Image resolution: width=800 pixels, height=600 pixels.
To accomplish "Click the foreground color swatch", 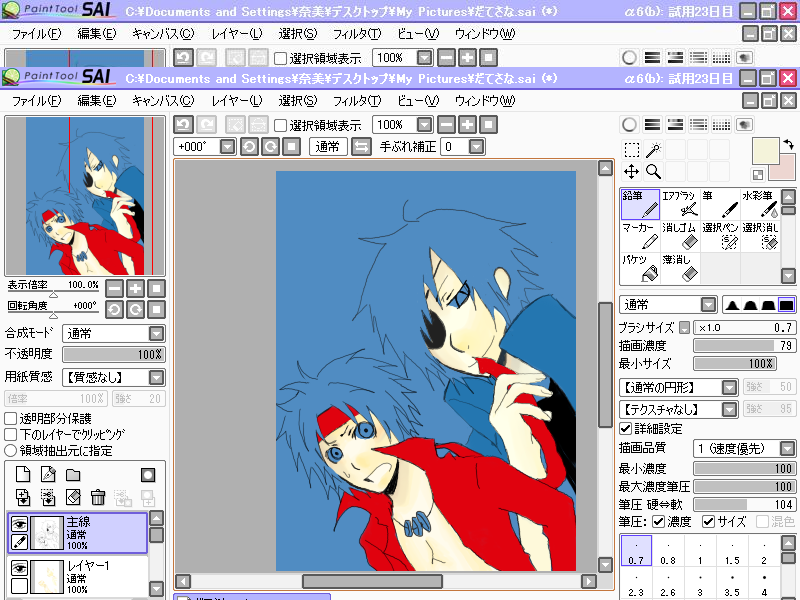I will (765, 151).
